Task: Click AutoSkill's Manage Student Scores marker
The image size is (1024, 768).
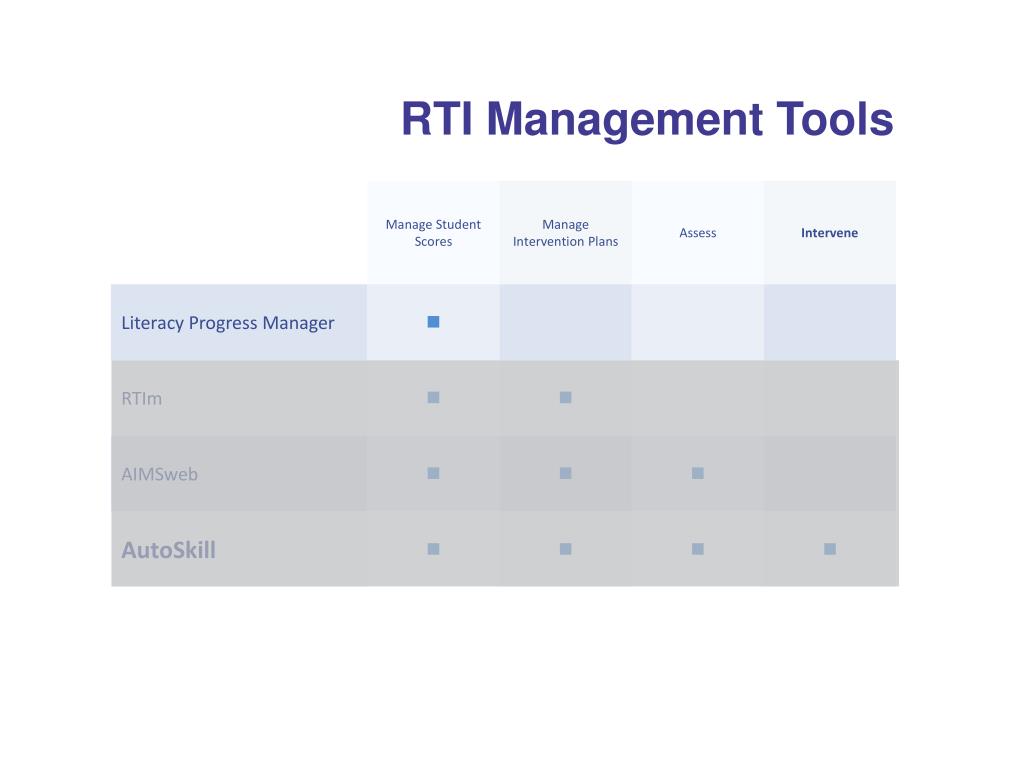Action: pos(433,549)
